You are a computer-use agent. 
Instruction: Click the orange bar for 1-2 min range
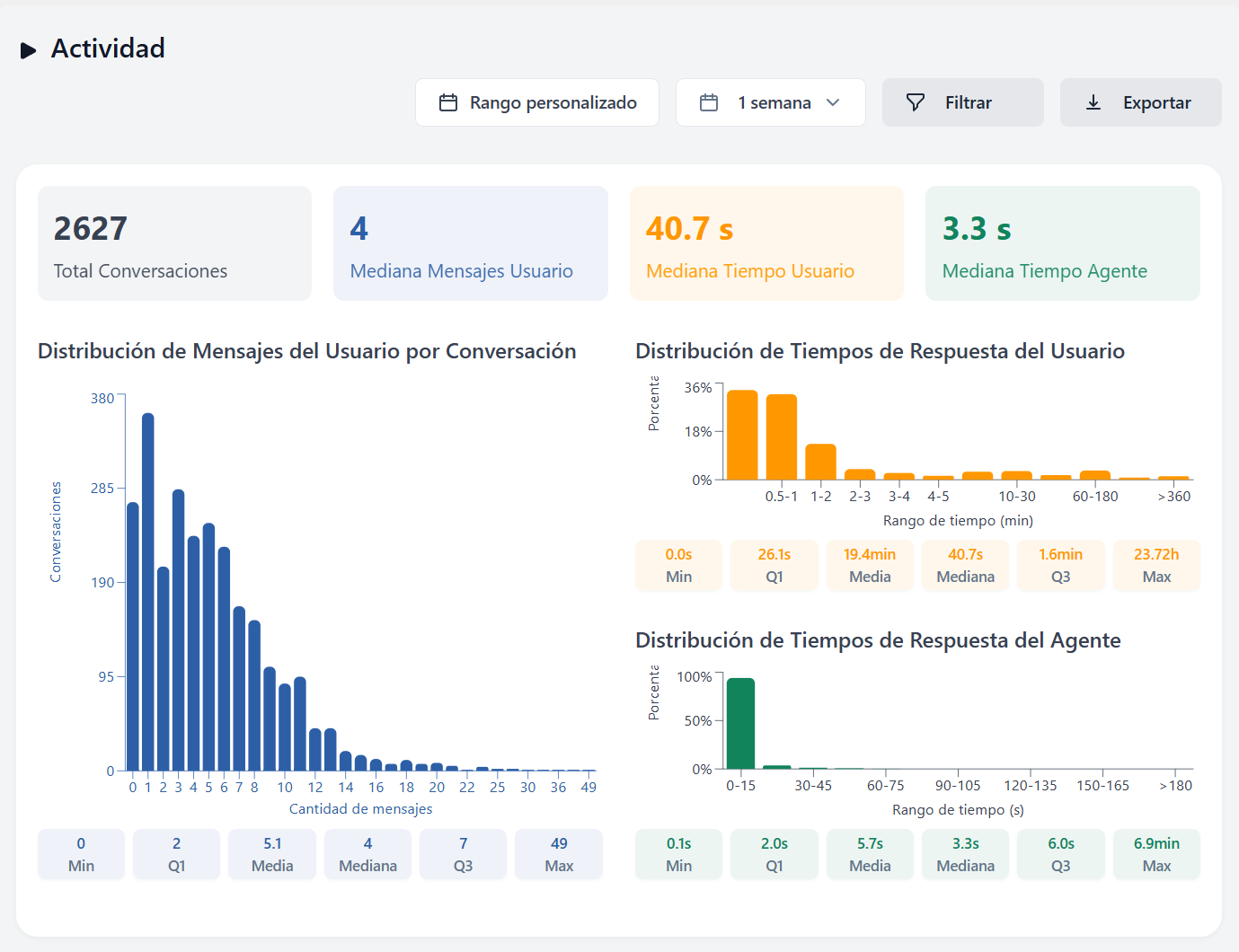click(x=821, y=462)
